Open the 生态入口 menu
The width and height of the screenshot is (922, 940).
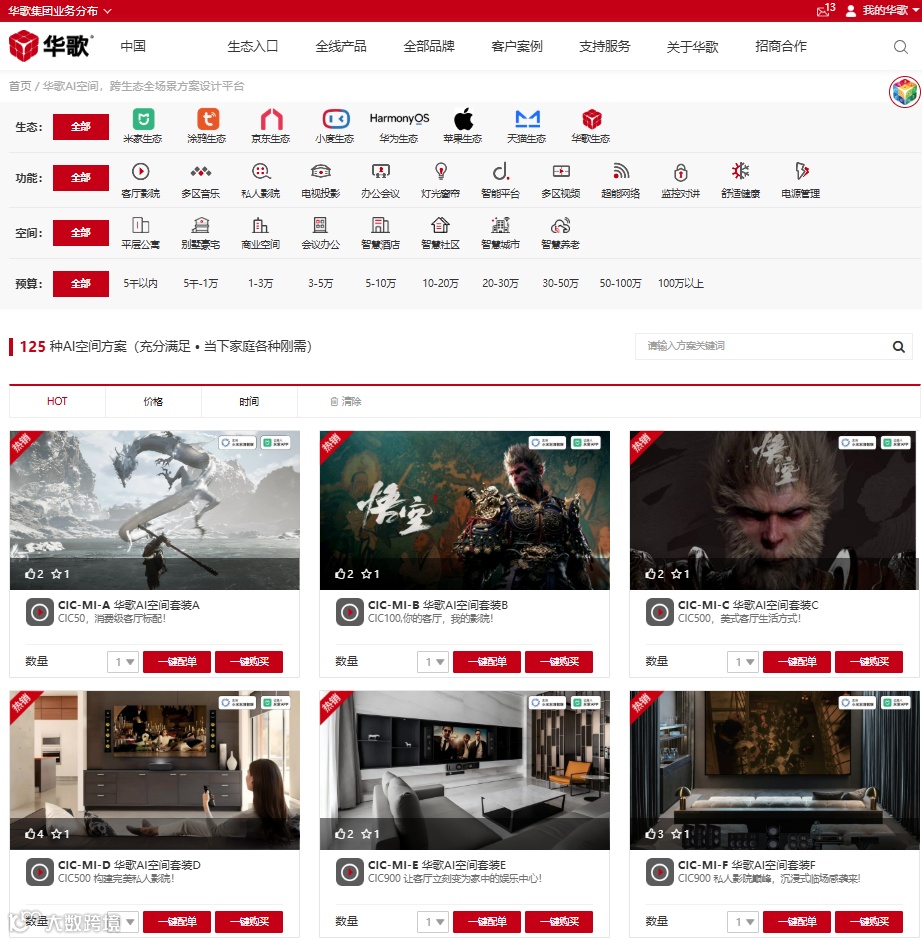tap(252, 46)
